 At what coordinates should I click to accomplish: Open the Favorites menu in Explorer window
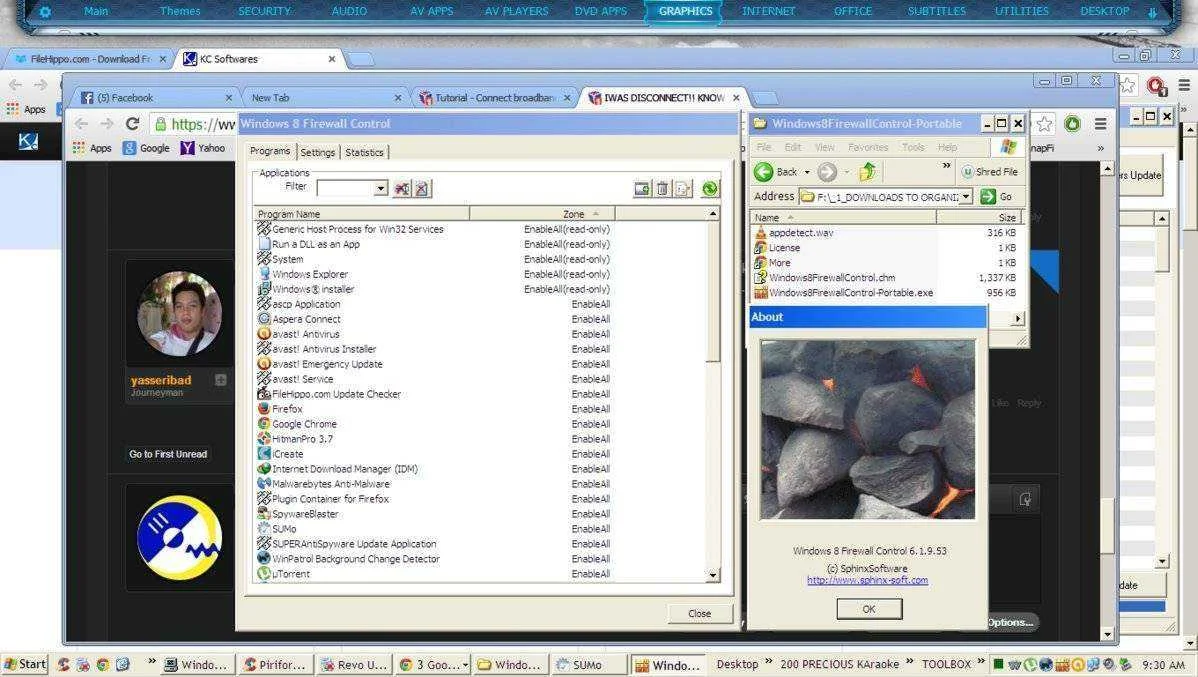coord(868,147)
